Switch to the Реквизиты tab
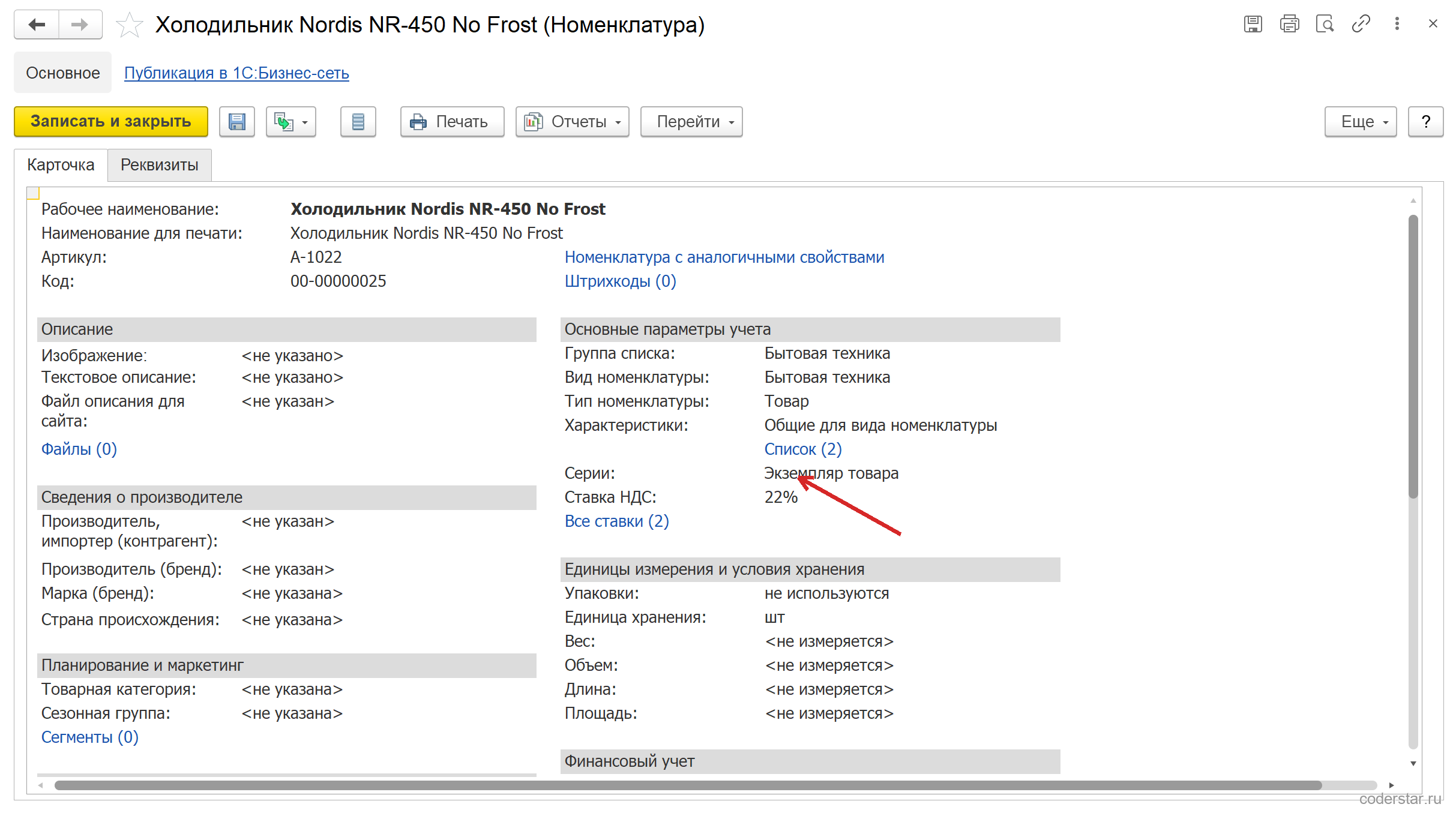This screenshot has height=813, width=1456. coord(160,165)
